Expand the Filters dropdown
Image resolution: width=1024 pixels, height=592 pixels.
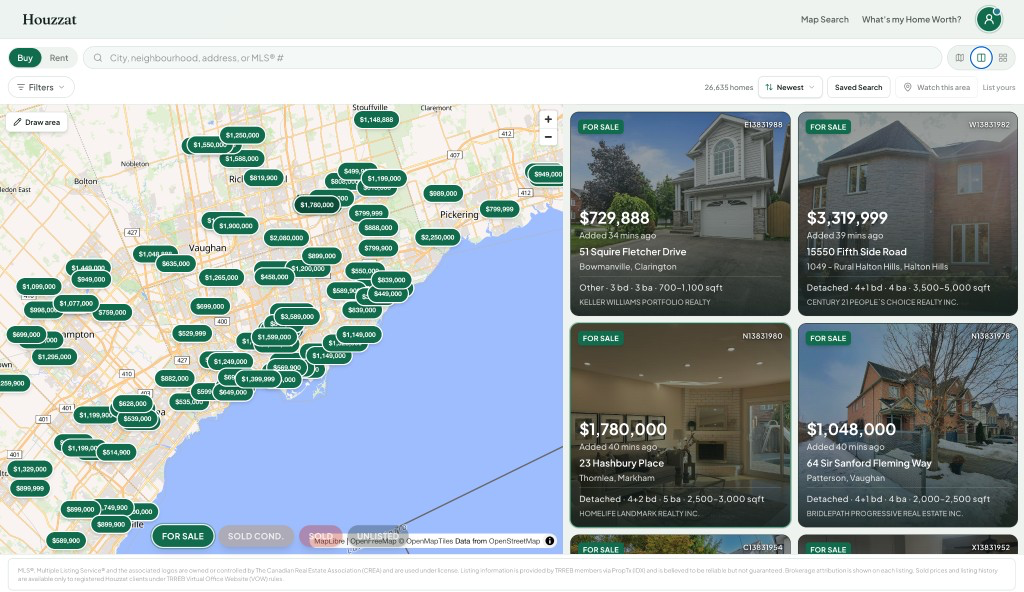point(41,87)
